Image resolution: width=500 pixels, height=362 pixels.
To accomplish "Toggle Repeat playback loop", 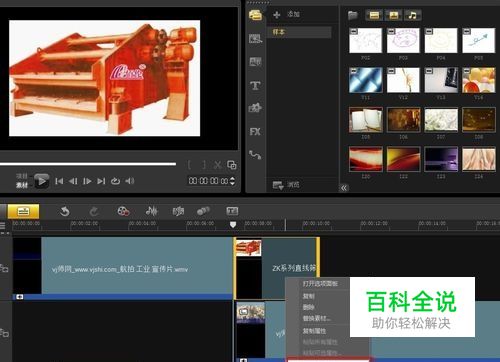I will 115,181.
